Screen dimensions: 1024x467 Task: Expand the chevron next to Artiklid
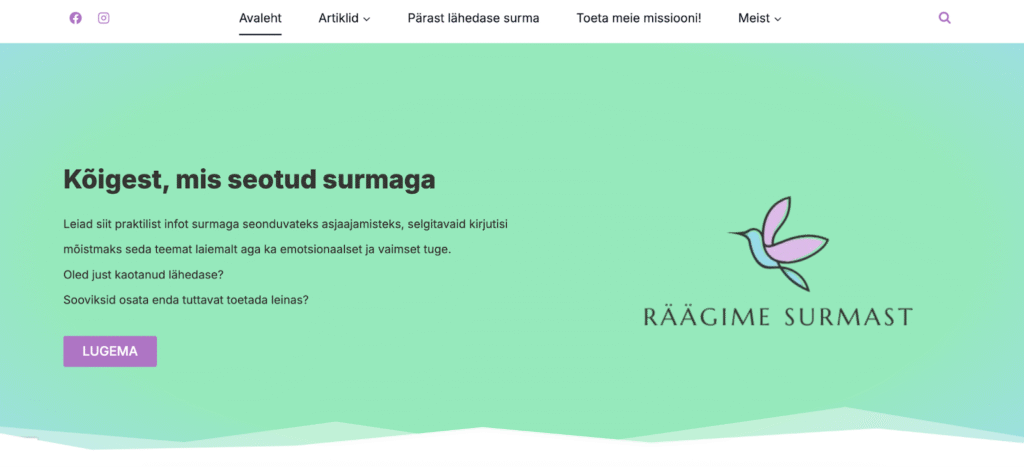point(367,19)
